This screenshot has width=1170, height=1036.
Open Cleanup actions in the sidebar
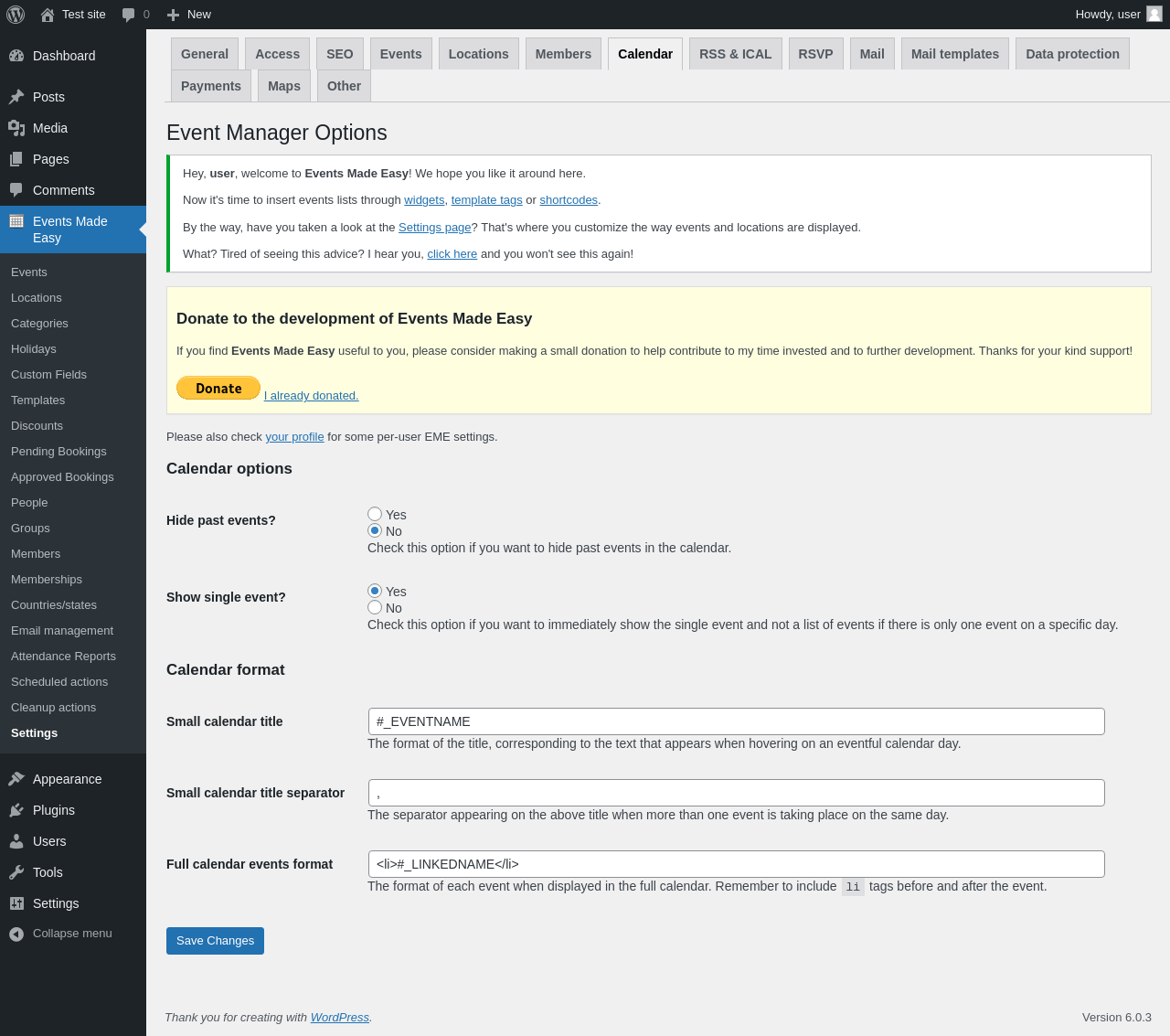click(53, 708)
